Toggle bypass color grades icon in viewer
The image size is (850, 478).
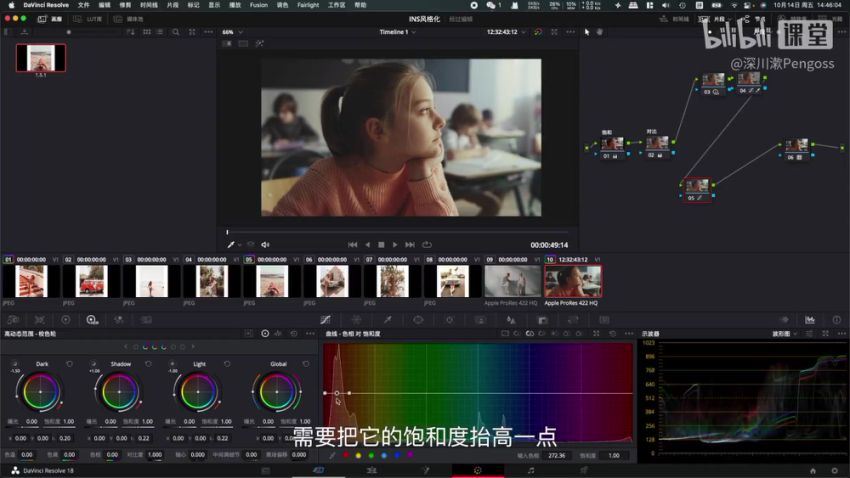pos(538,32)
